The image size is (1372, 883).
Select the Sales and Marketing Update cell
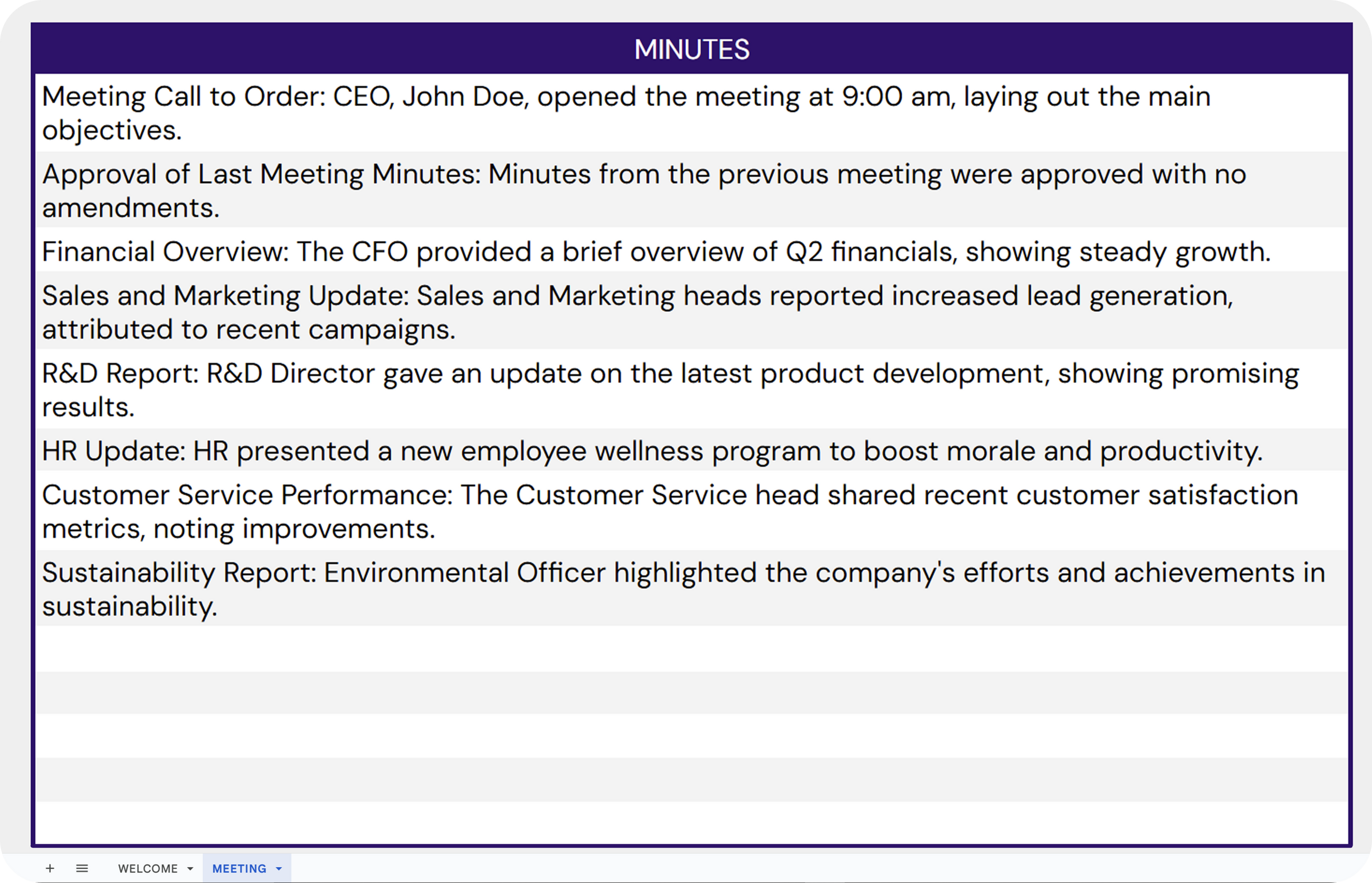click(x=691, y=312)
